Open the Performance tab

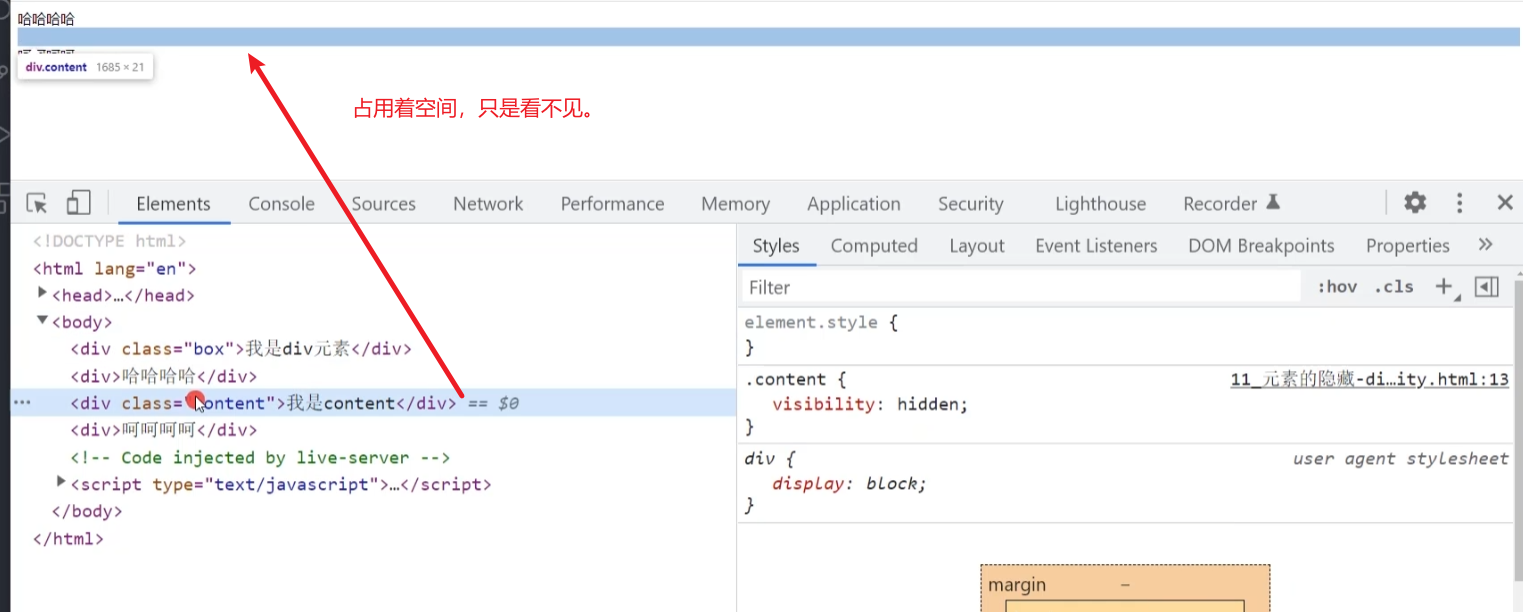(612, 204)
